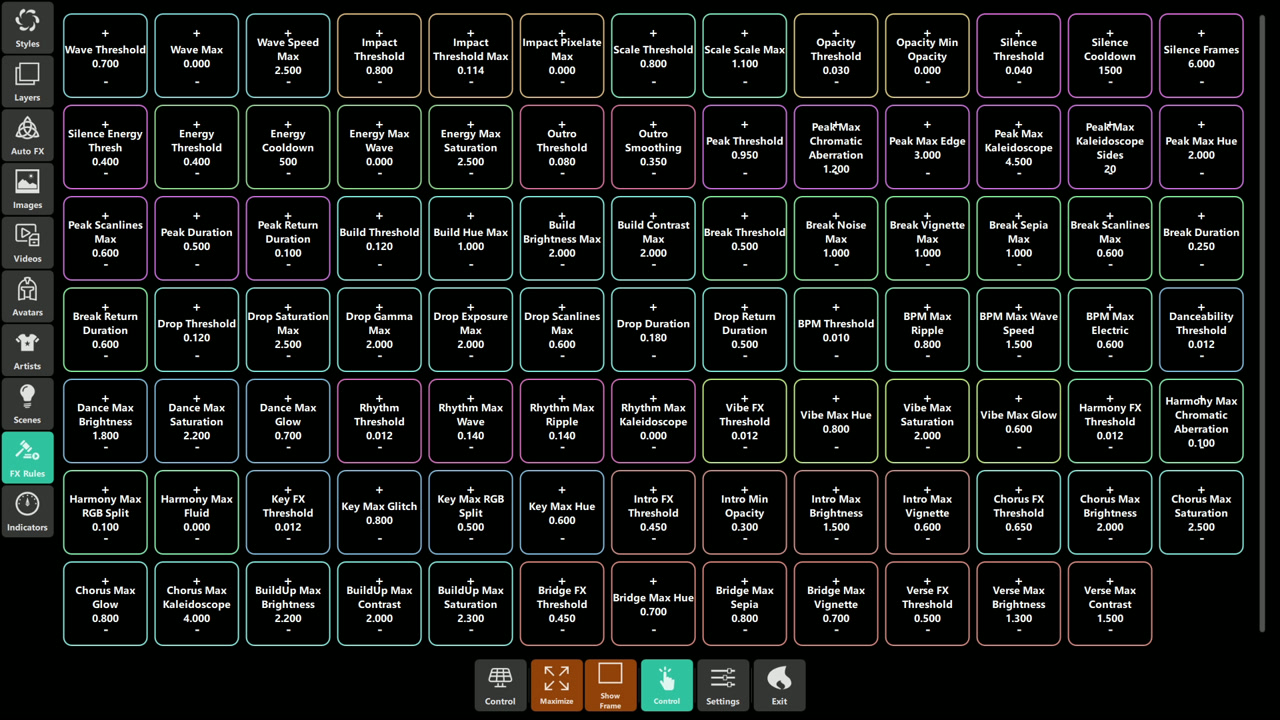
Task: Decrease Scale Threshold with its minus
Action: coord(653,81)
